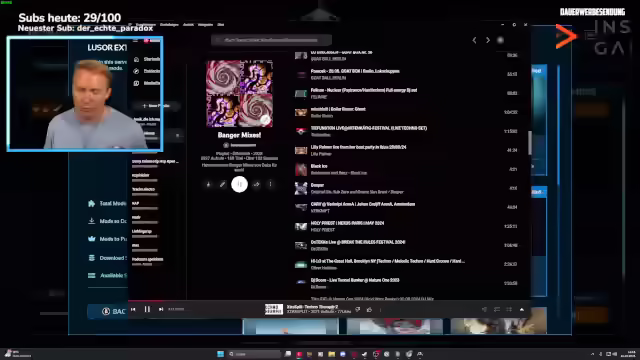Open File Explorer from the taskbar
Screen dimensions: 640x360
[x=331, y=354]
